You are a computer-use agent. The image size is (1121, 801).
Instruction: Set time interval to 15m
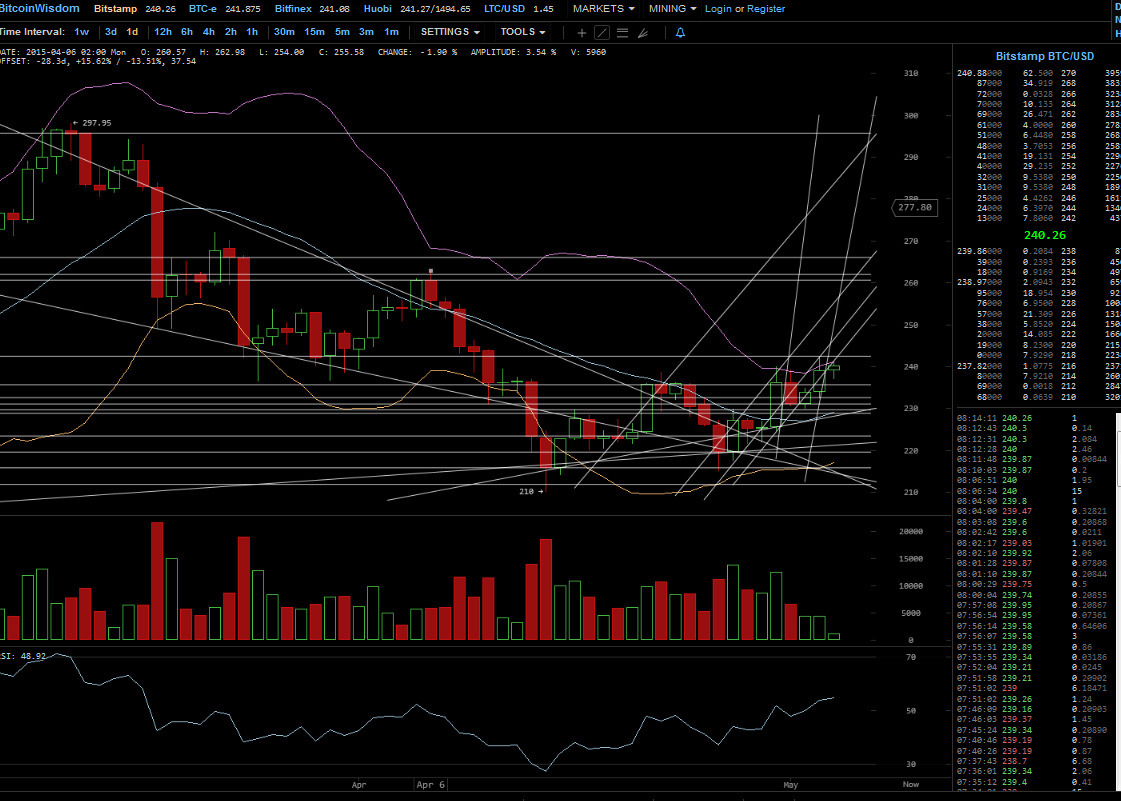click(315, 31)
